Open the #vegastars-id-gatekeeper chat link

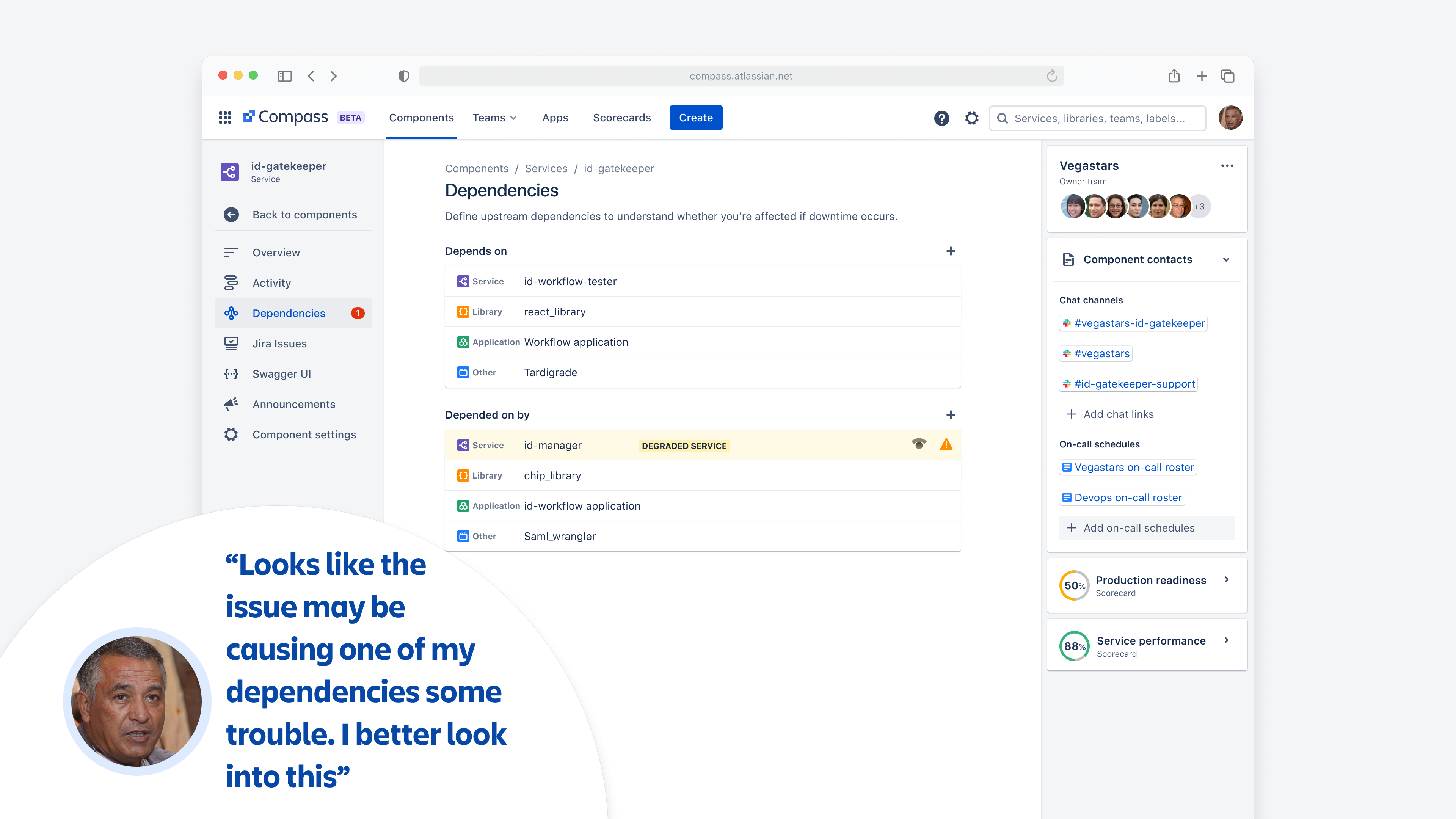pyautogui.click(x=1133, y=323)
